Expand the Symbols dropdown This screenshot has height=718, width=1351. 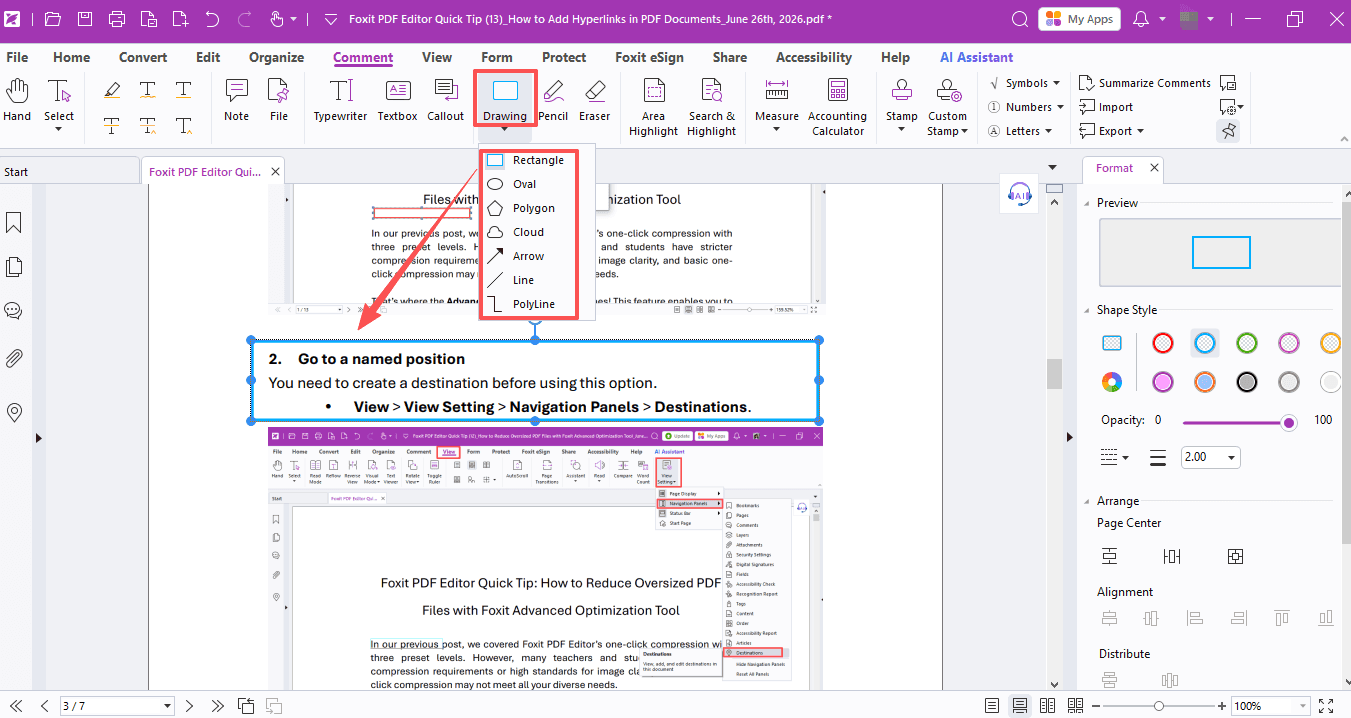1058,83
